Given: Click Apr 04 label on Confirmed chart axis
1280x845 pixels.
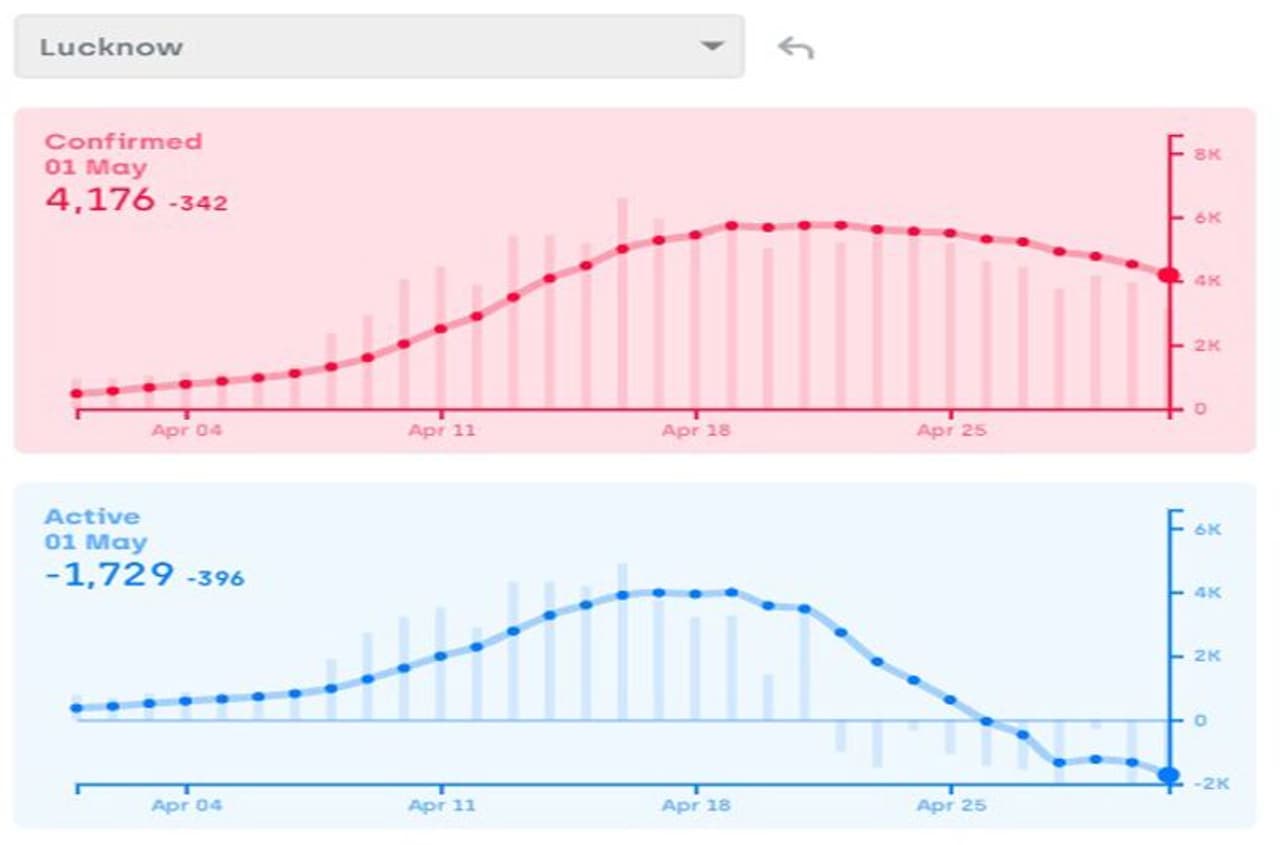Looking at the screenshot, I should (x=186, y=431).
